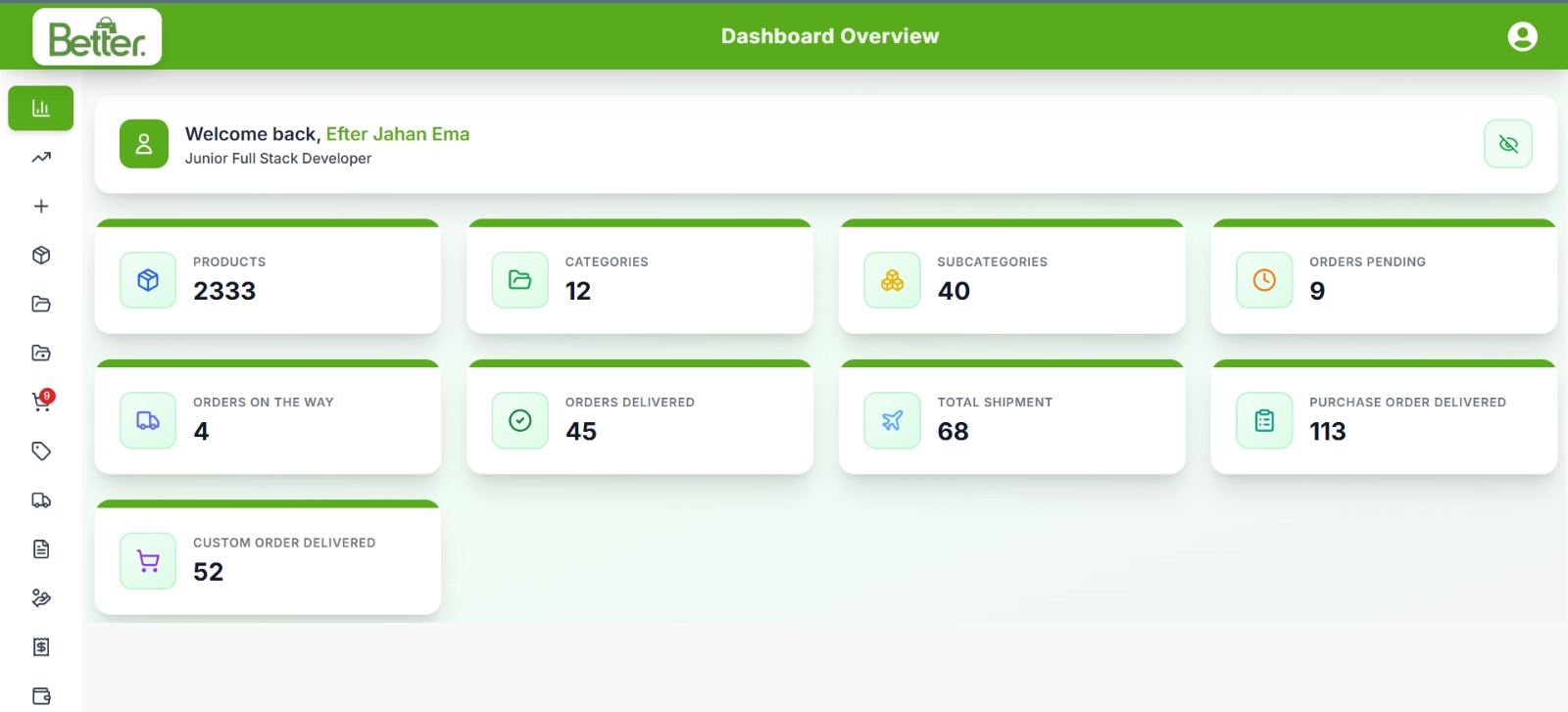Open the open folder categories sidebar icon
Image resolution: width=1568 pixels, height=712 pixels.
tap(41, 304)
